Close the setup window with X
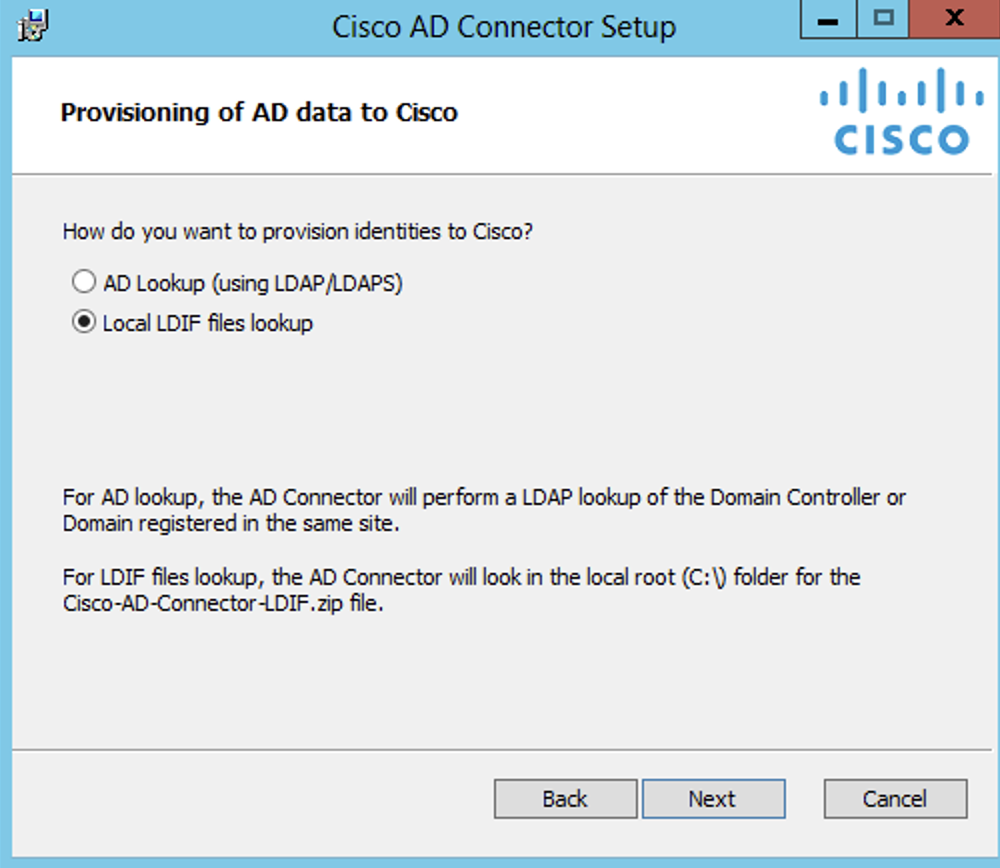 [x=954, y=19]
